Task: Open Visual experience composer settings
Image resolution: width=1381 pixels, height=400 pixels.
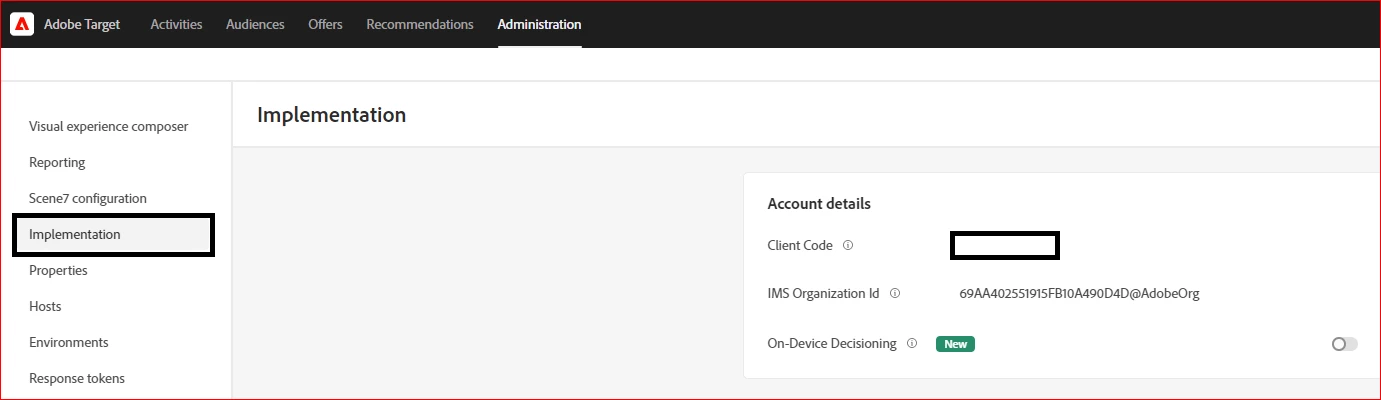Action: pyautogui.click(x=109, y=126)
